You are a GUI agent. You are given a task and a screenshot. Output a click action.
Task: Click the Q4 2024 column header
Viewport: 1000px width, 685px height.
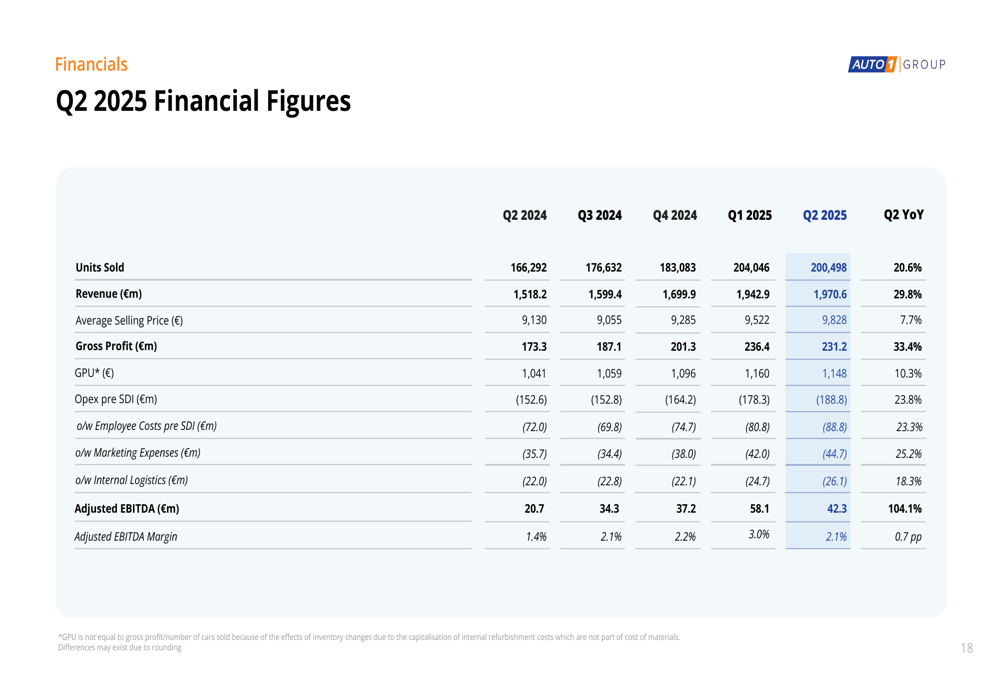pos(675,215)
